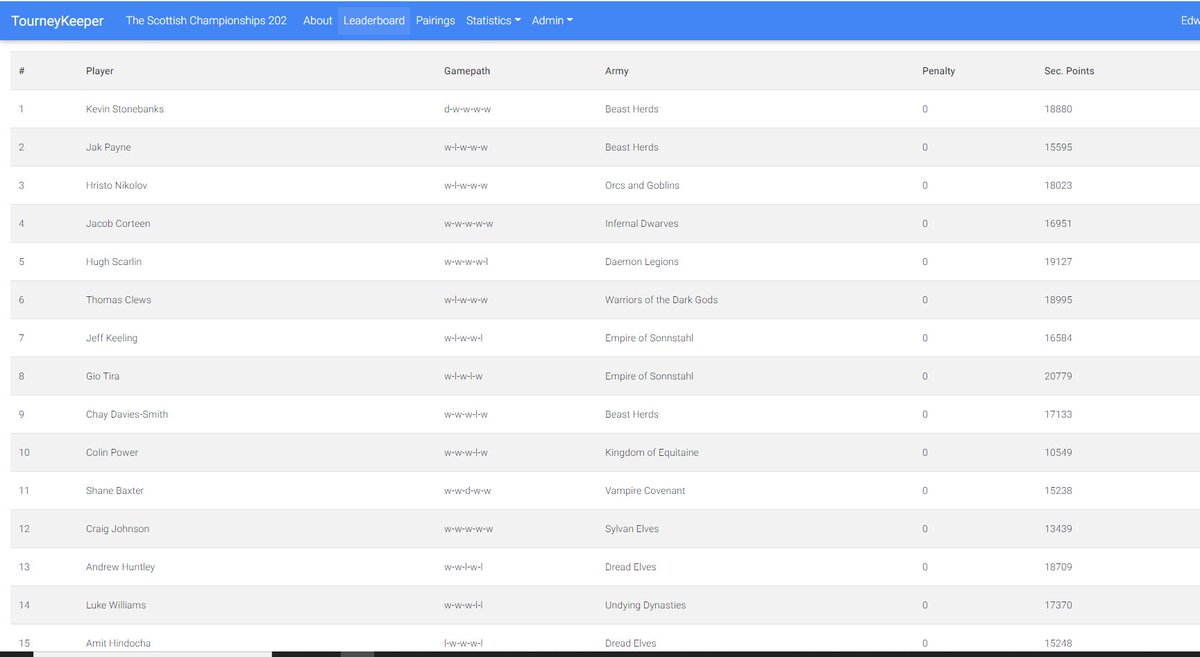Image resolution: width=1200 pixels, height=657 pixels.
Task: Click the Sec. Points column header
Action: coord(1069,71)
